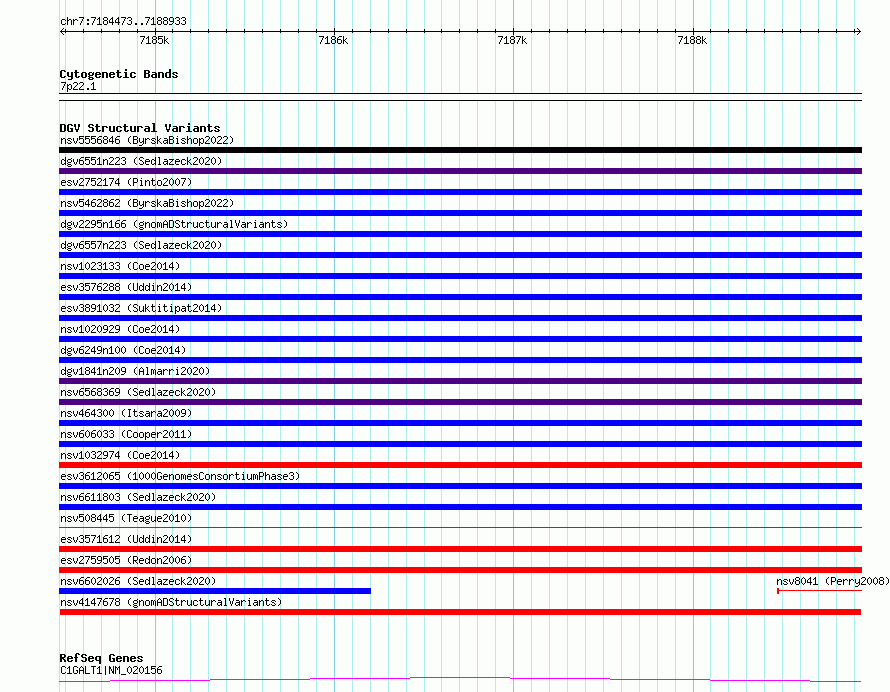The height and width of the screenshot is (692, 890).
Task: Click the 7p22.1 band label
Action: click(78, 86)
